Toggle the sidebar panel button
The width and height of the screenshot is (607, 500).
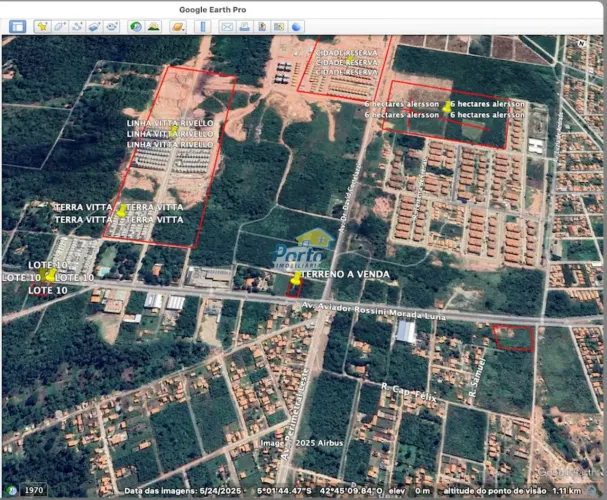(18, 27)
